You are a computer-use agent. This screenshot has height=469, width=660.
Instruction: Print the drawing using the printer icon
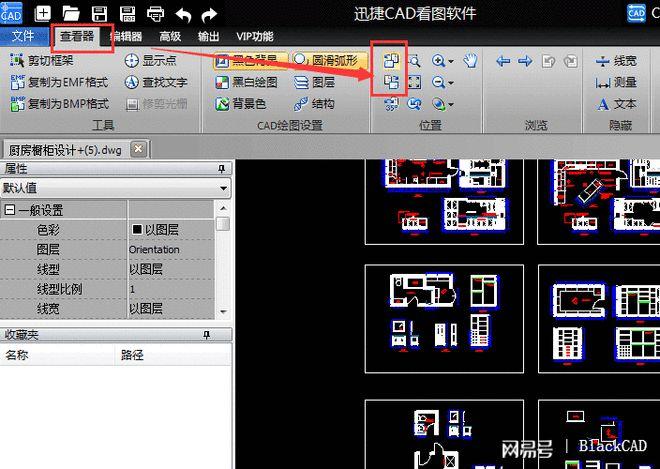coord(155,14)
